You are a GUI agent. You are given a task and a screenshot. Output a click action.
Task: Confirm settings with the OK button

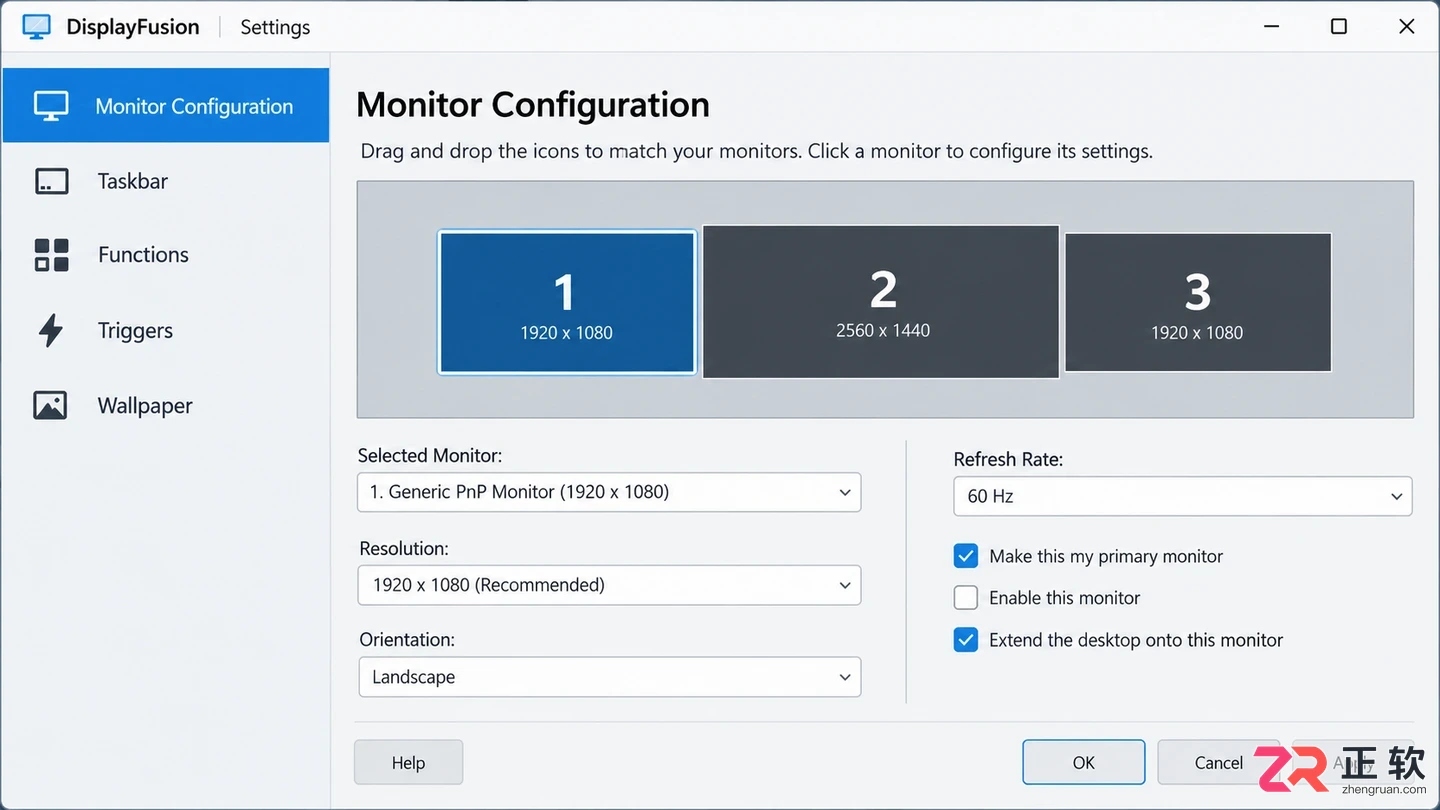tap(1084, 763)
